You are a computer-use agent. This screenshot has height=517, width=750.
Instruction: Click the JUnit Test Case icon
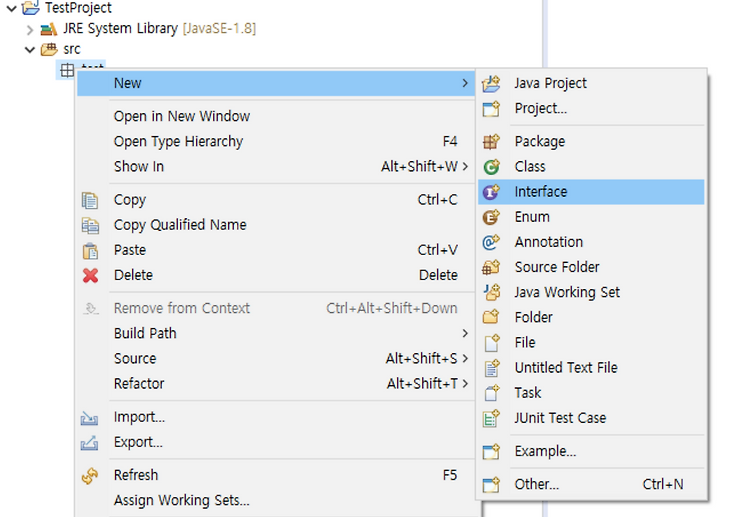click(x=491, y=418)
